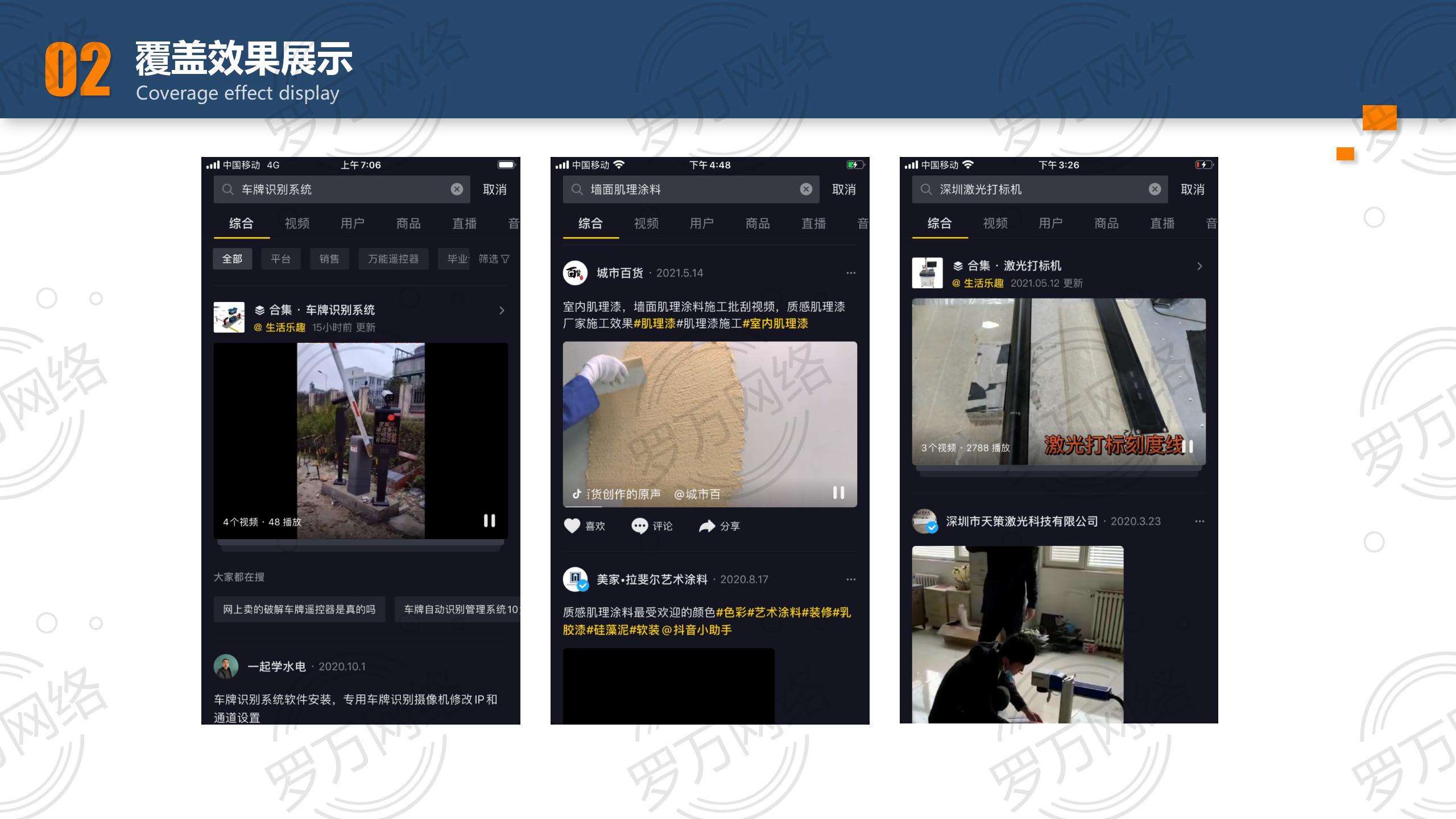Open 美家·拉斐尔艺术涂料 verified avatar
The width and height of the screenshot is (1456, 819).
click(575, 580)
